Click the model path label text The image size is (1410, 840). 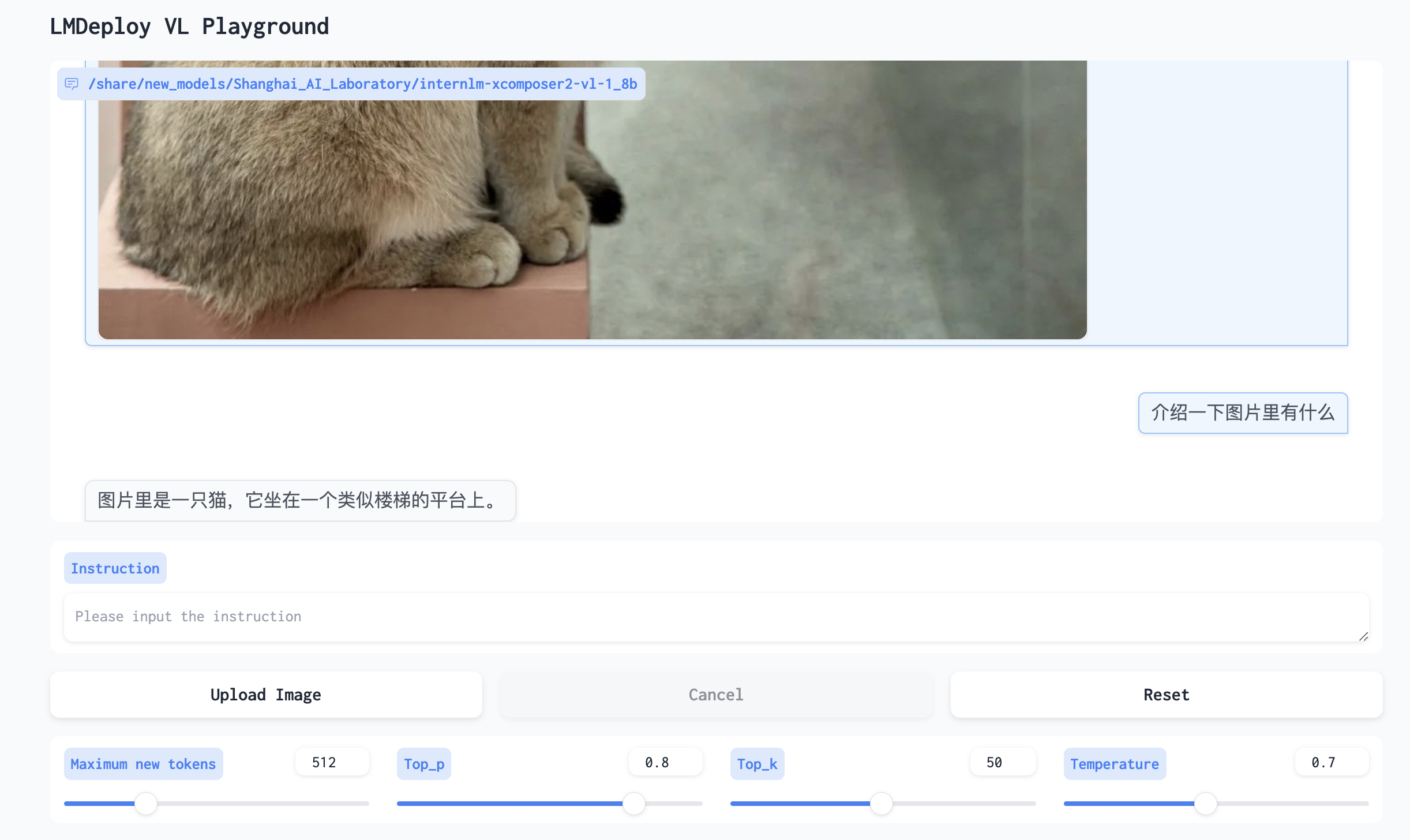point(362,84)
